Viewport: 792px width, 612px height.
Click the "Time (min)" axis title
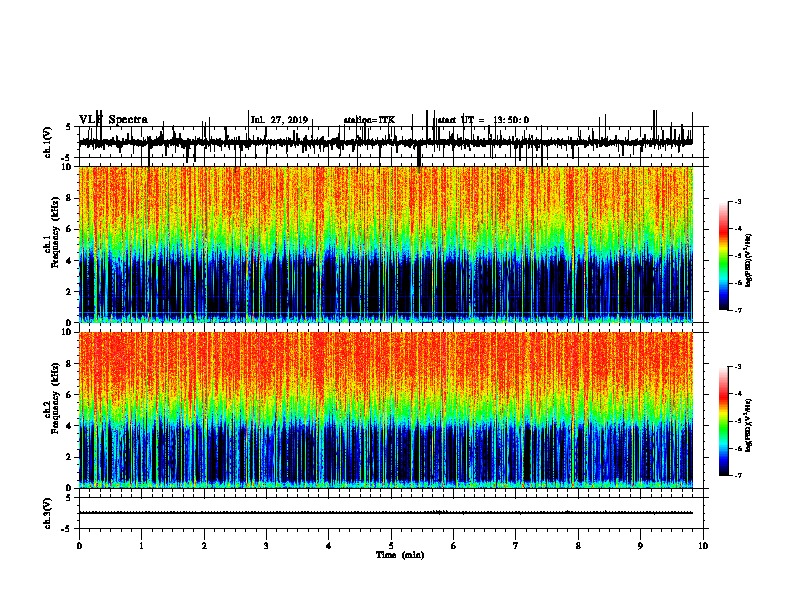(400, 555)
